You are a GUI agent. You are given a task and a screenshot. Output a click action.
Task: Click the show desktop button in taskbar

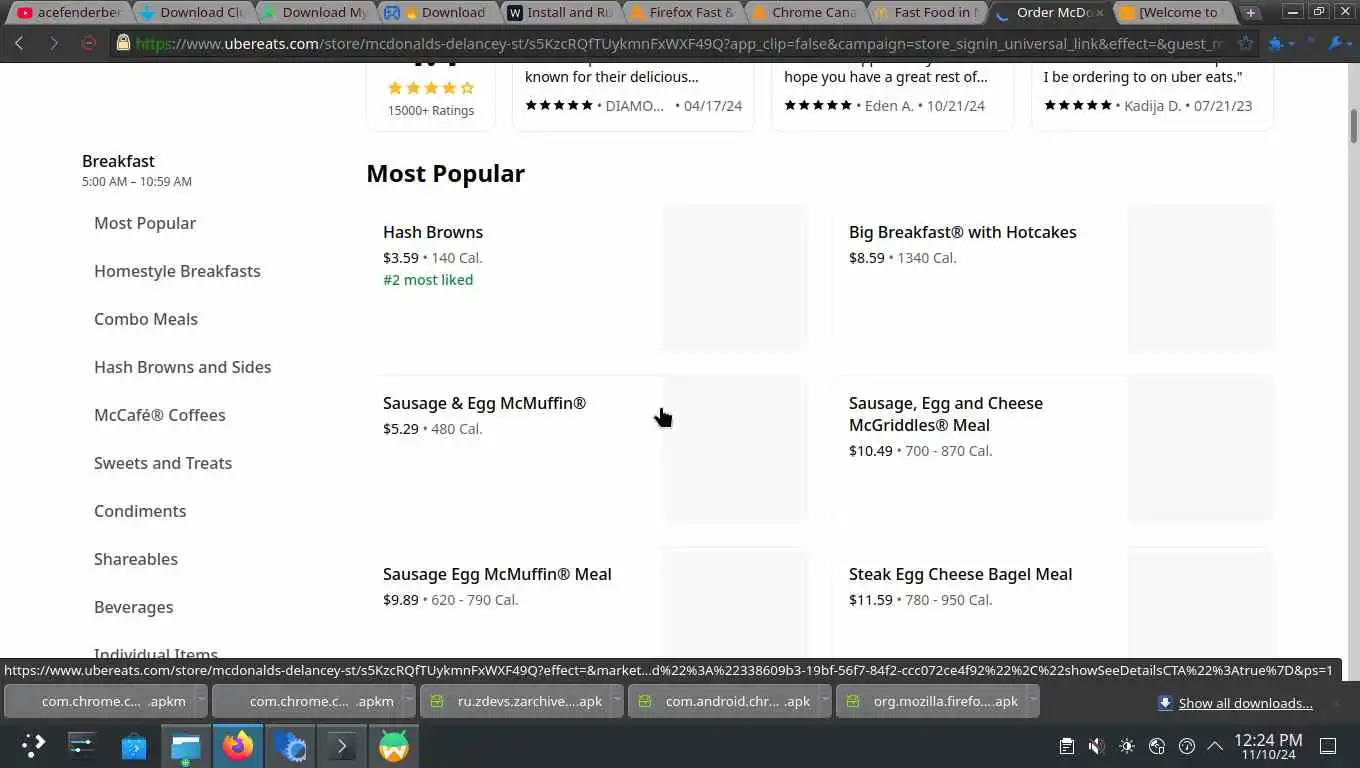(x=1329, y=746)
